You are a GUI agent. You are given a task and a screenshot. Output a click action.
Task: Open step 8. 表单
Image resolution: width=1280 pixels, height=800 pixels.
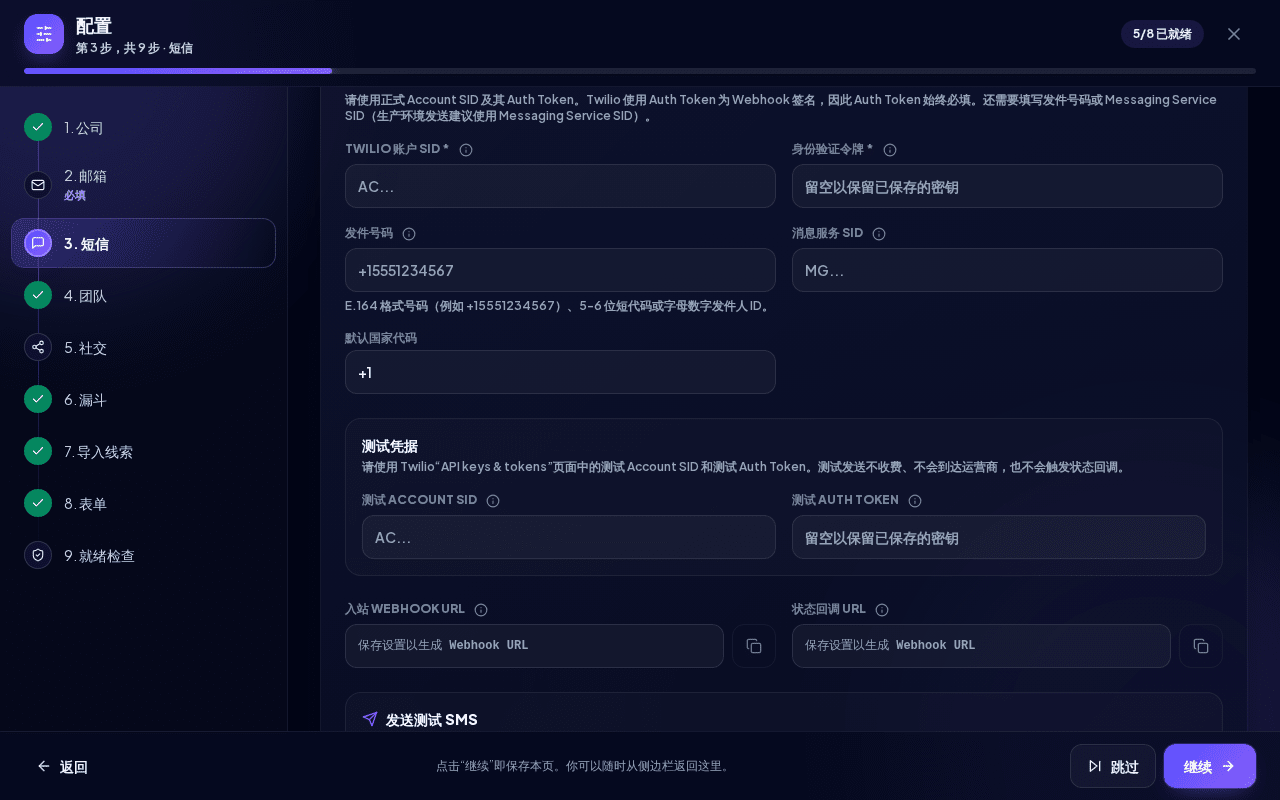coord(144,504)
